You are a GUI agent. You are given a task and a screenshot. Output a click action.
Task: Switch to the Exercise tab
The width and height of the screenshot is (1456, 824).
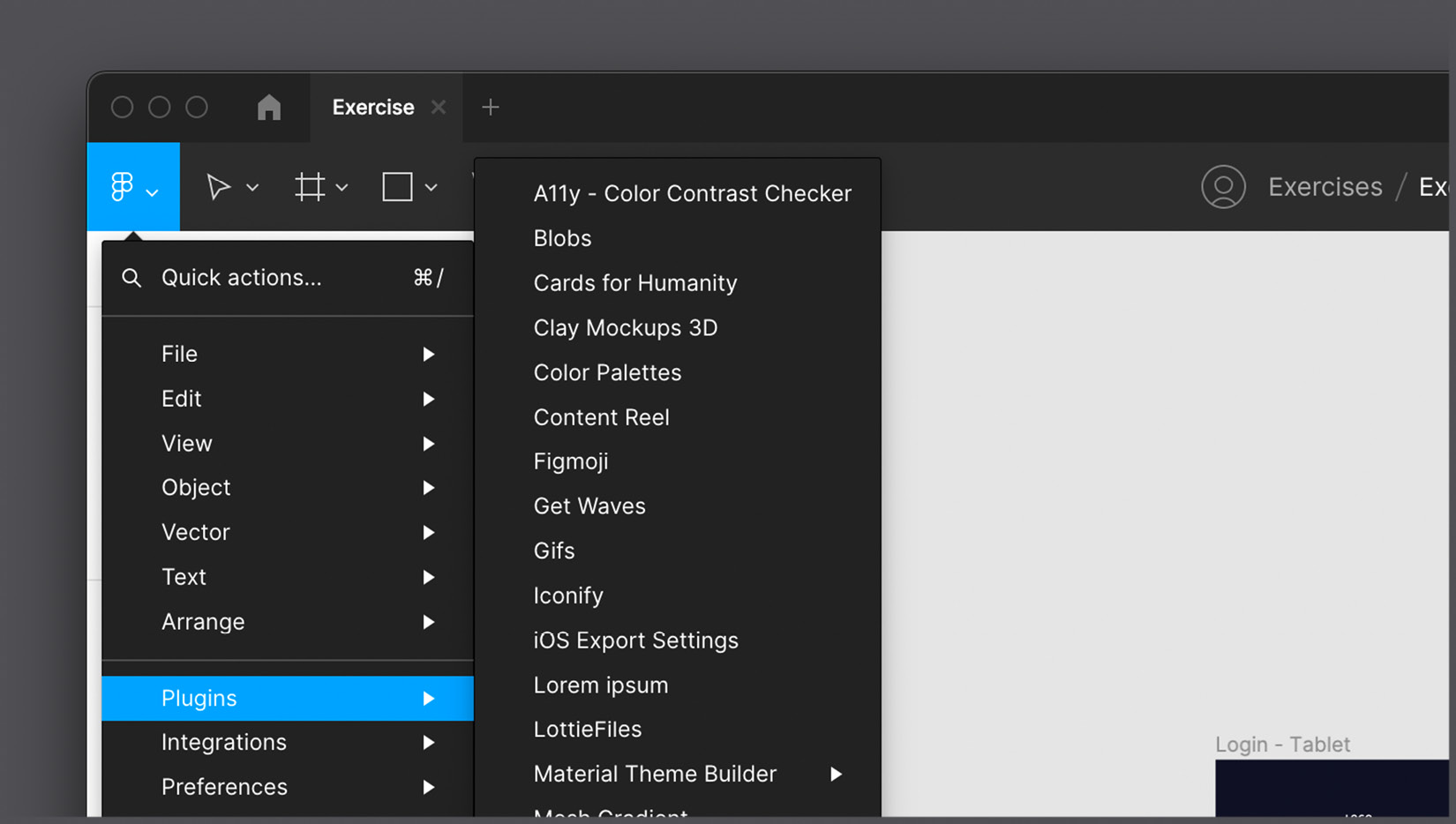372,108
